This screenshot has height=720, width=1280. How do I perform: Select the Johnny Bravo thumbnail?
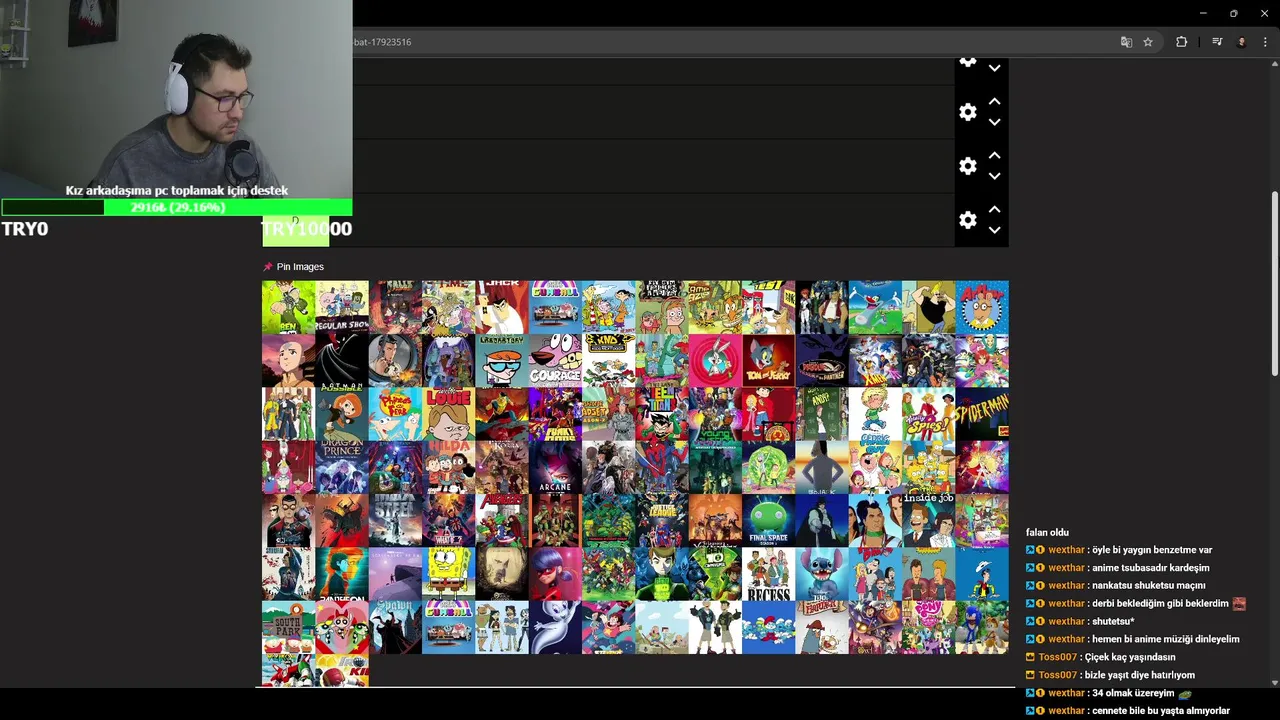pos(929,307)
